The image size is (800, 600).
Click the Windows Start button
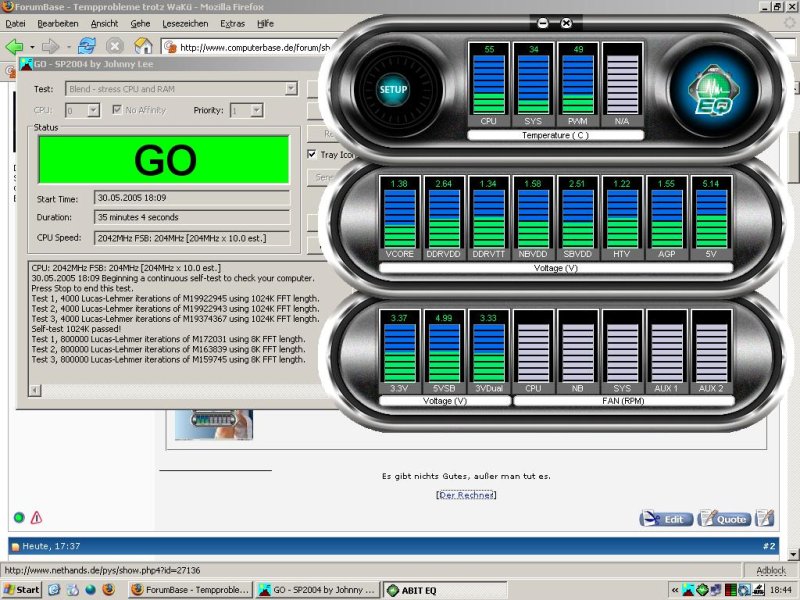[x=21, y=590]
